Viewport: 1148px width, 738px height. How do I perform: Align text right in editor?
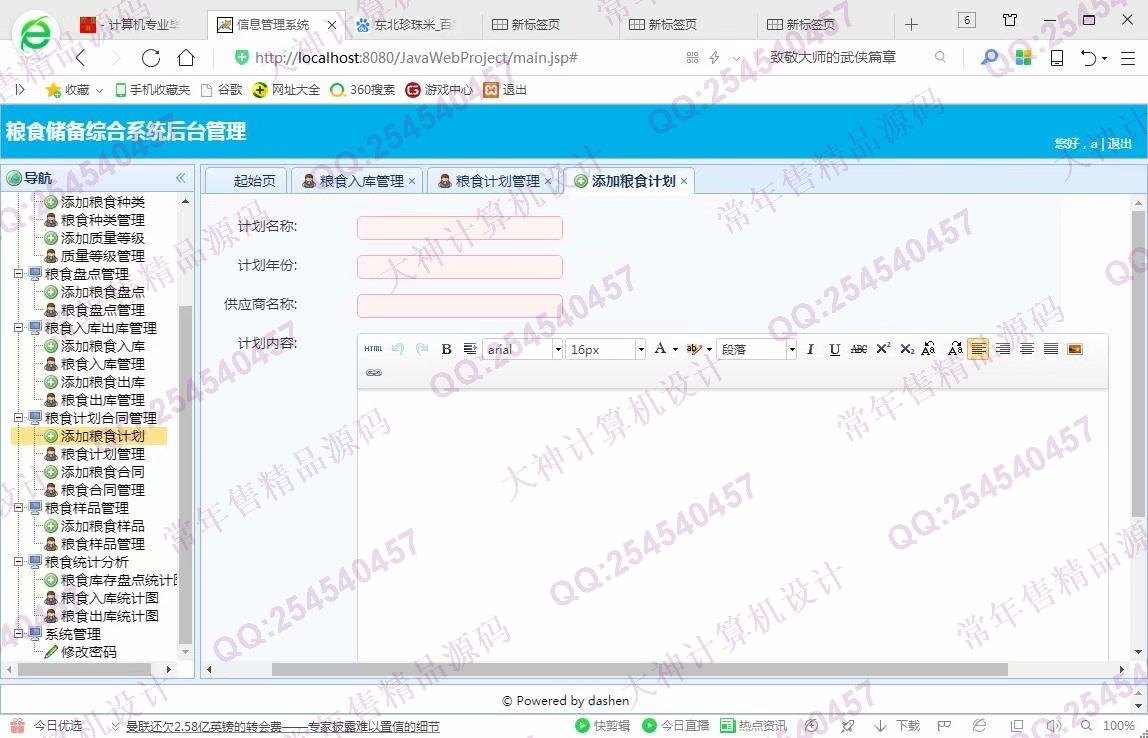pyautogui.click(x=1002, y=349)
